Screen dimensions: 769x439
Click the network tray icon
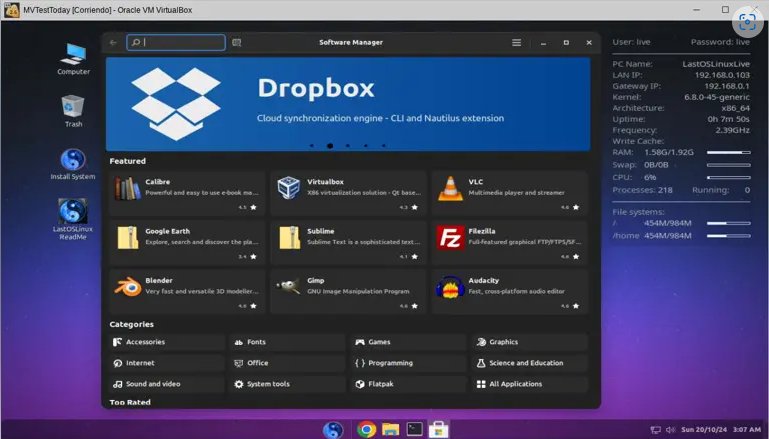(x=655, y=430)
